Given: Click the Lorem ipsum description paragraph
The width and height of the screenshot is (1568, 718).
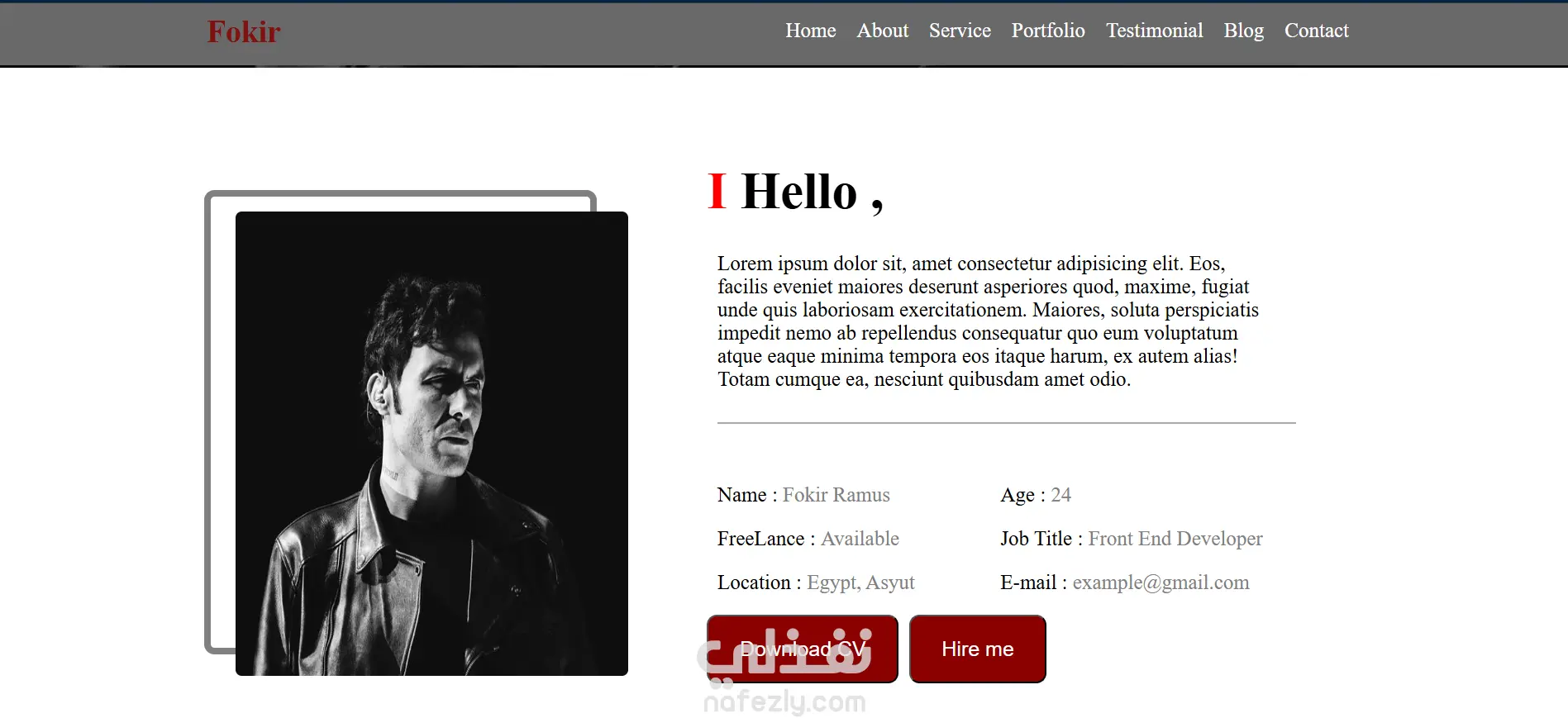Looking at the screenshot, I should coord(988,321).
